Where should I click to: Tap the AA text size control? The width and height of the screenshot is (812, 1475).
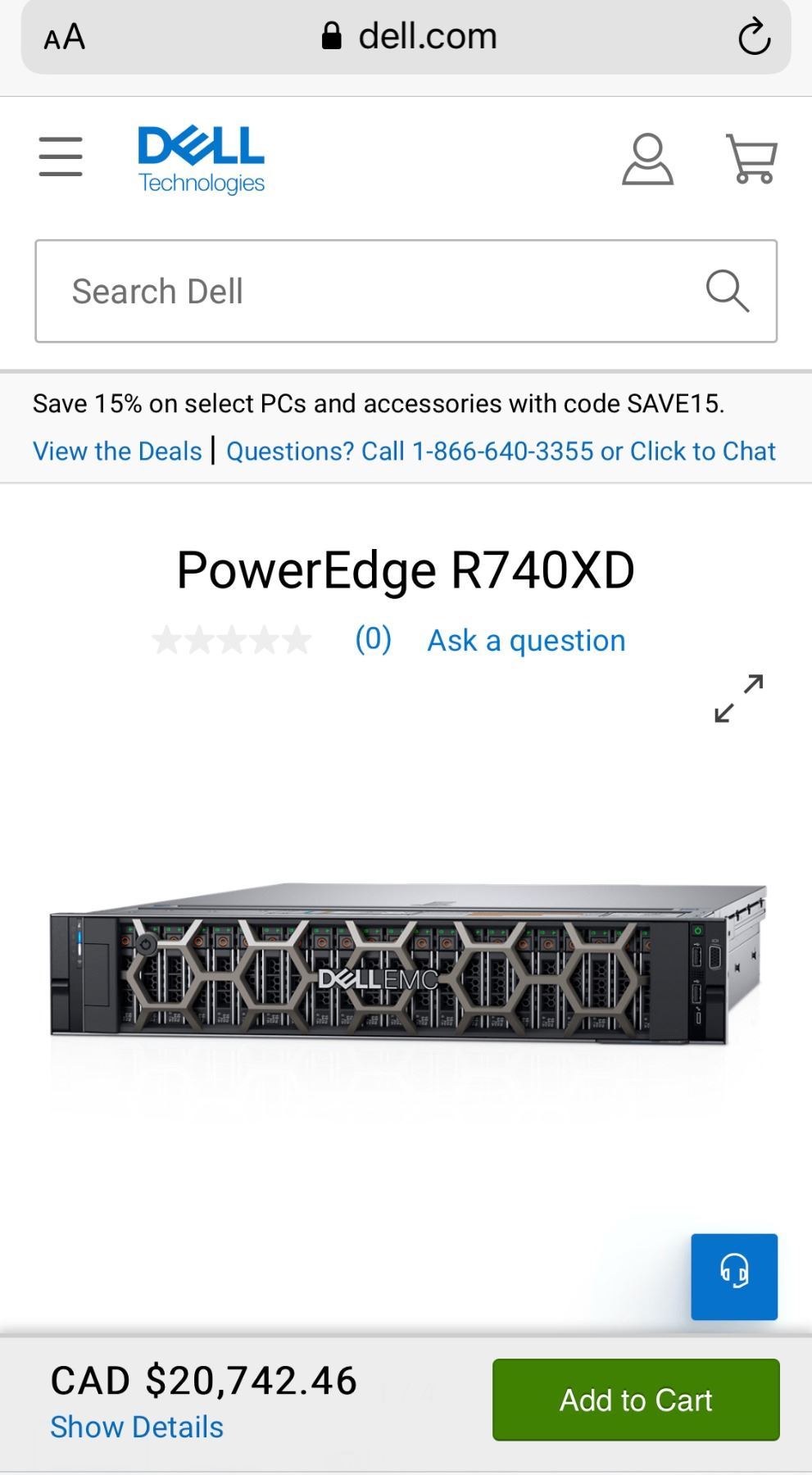(x=64, y=38)
